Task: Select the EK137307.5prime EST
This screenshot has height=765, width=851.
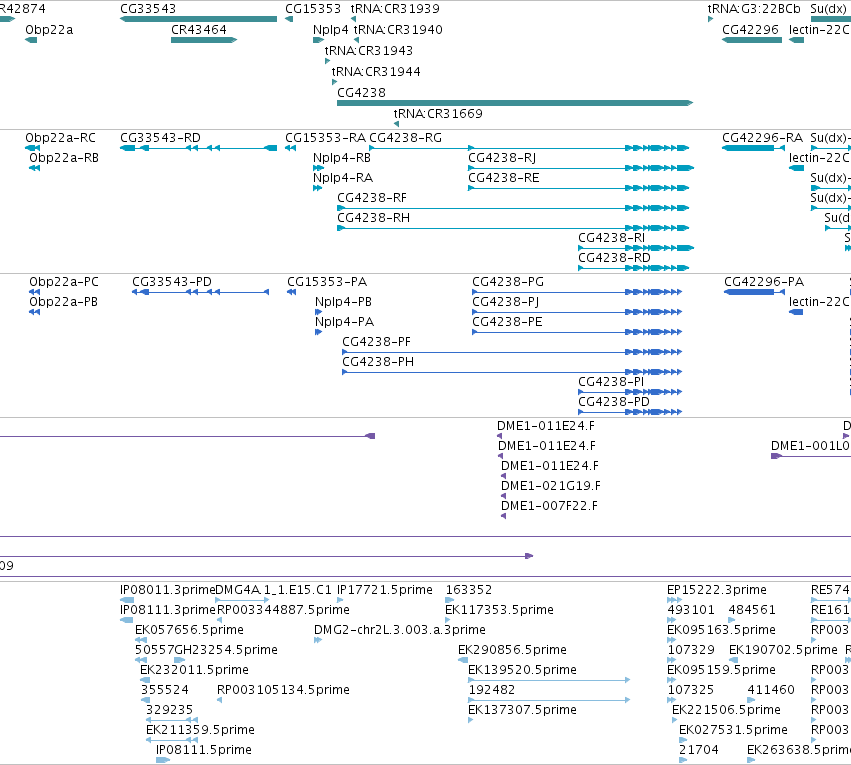Action: point(471,720)
